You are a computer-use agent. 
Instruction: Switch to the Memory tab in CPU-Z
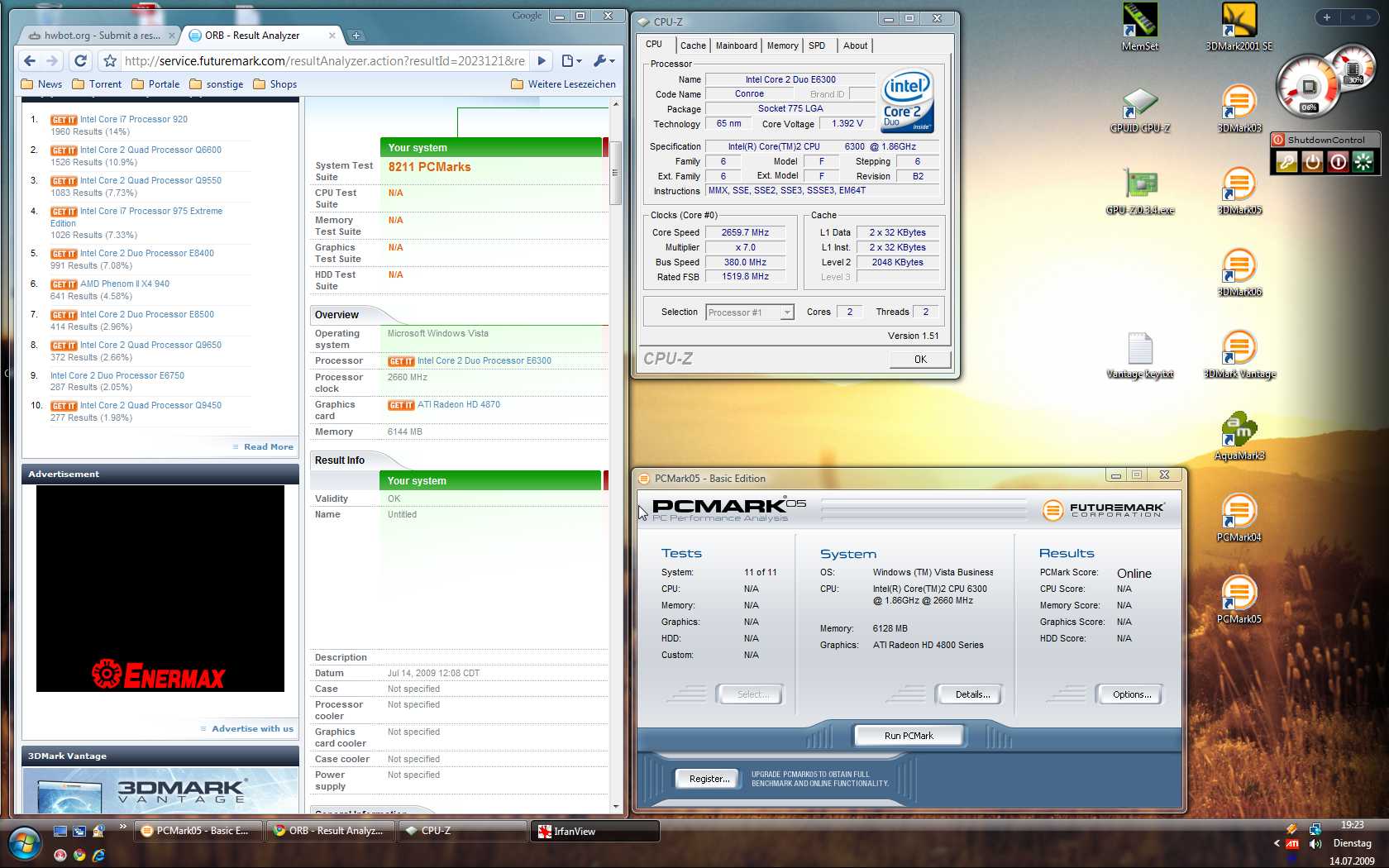click(x=782, y=45)
